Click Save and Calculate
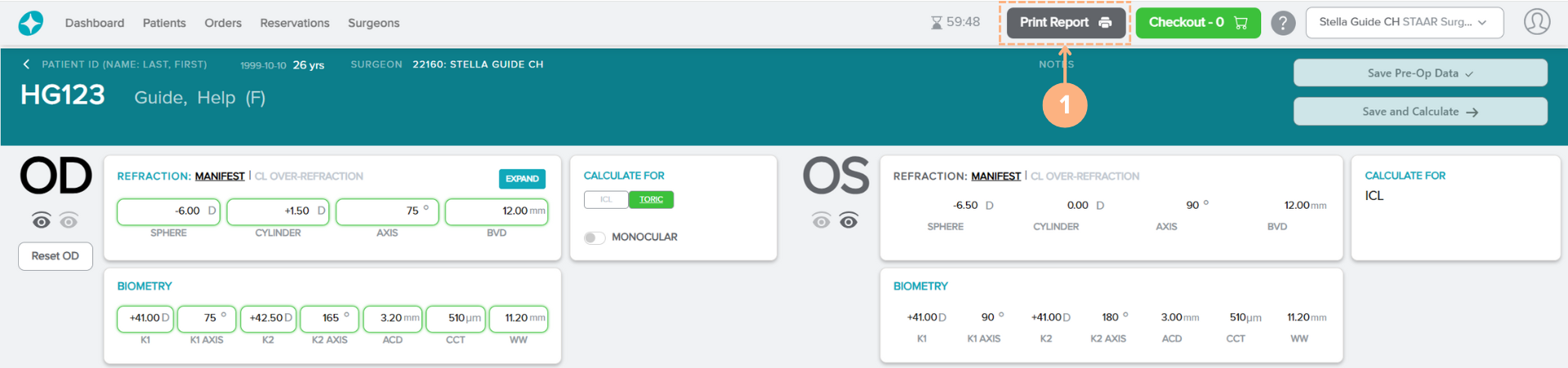Viewport: 1568px width, 368px height. (1419, 112)
